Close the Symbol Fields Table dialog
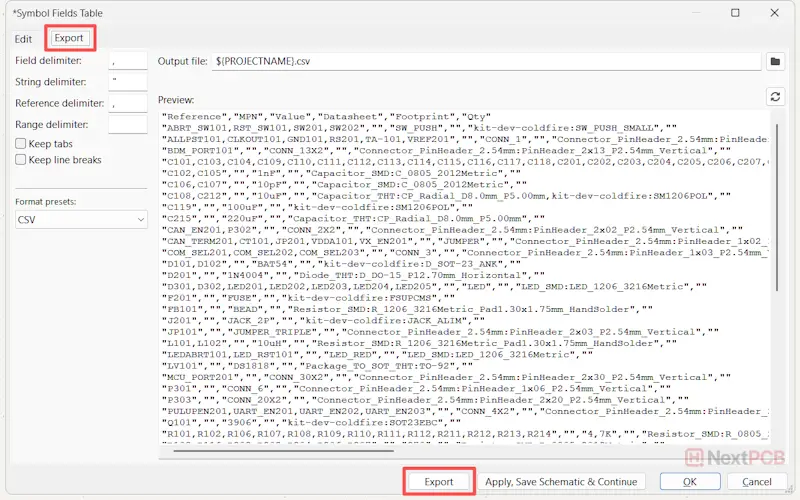Image resolution: width=800 pixels, height=500 pixels. pos(774,13)
